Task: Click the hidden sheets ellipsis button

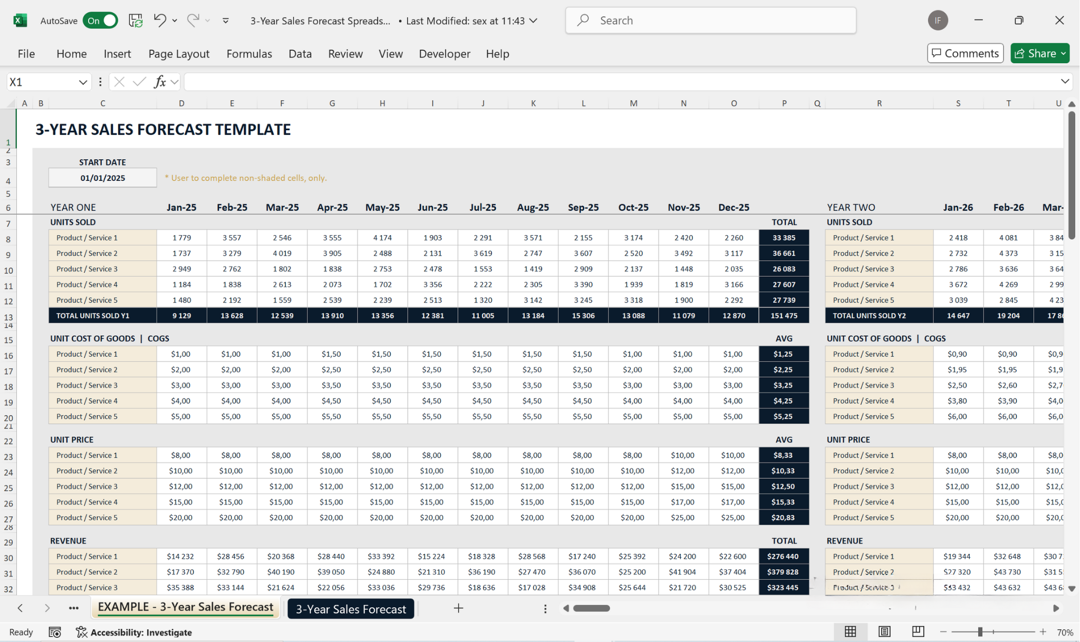Action: coord(74,608)
